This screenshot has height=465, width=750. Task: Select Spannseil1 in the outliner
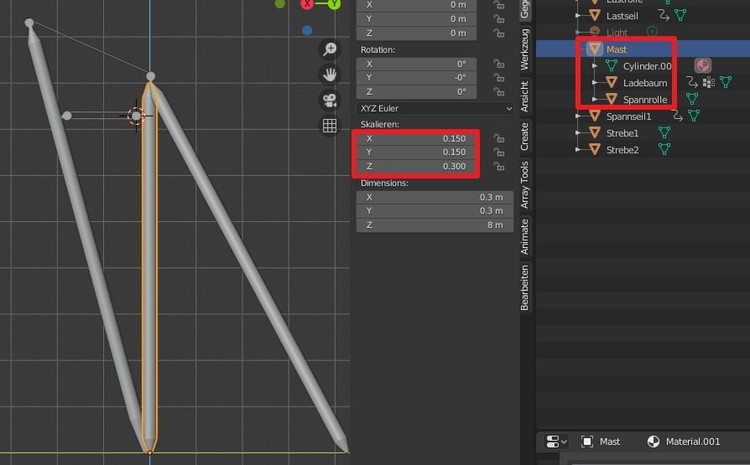click(629, 116)
